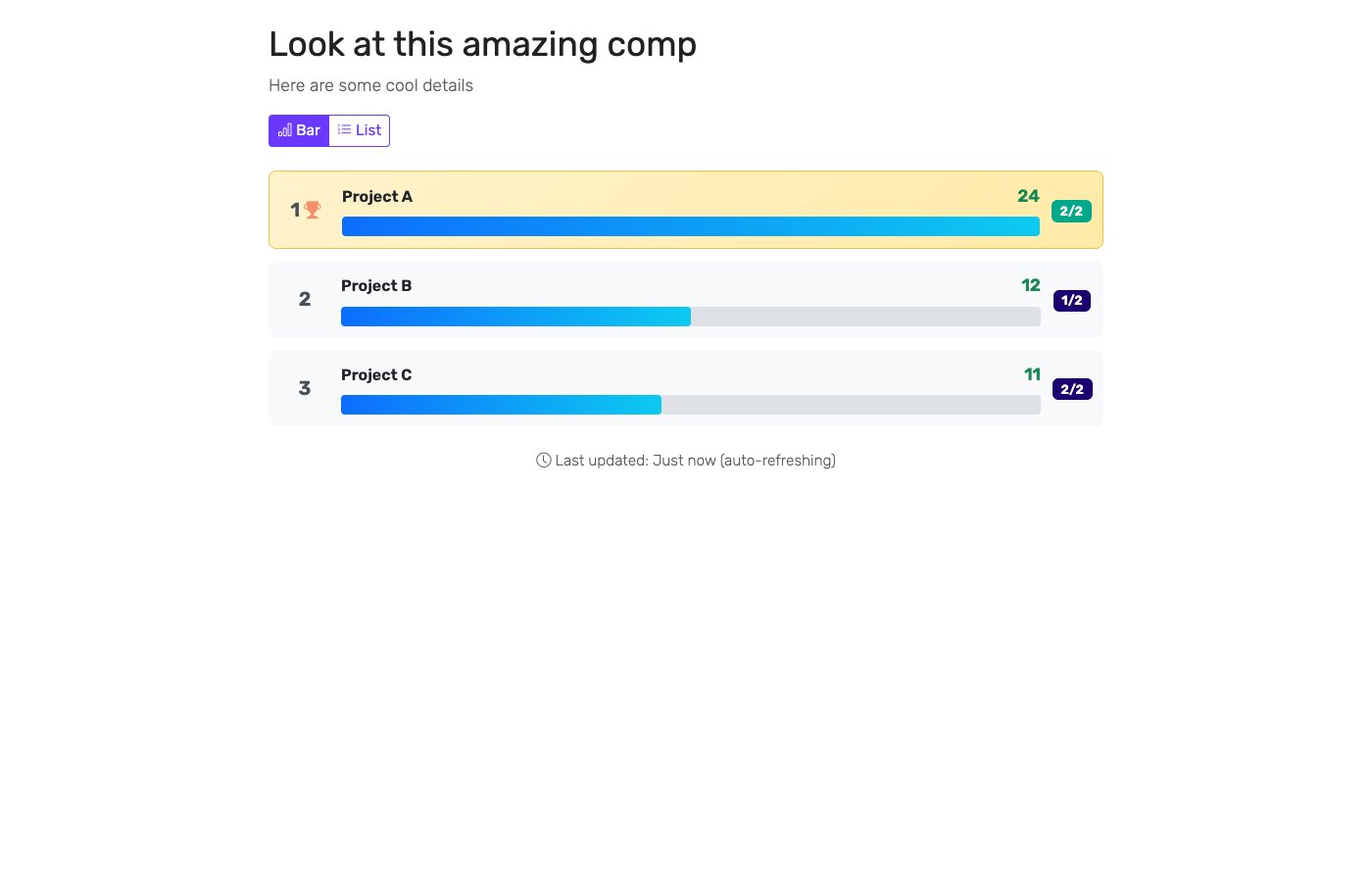The image size is (1372, 882).
Task: Click Project A's blue progress bar
Action: click(690, 225)
